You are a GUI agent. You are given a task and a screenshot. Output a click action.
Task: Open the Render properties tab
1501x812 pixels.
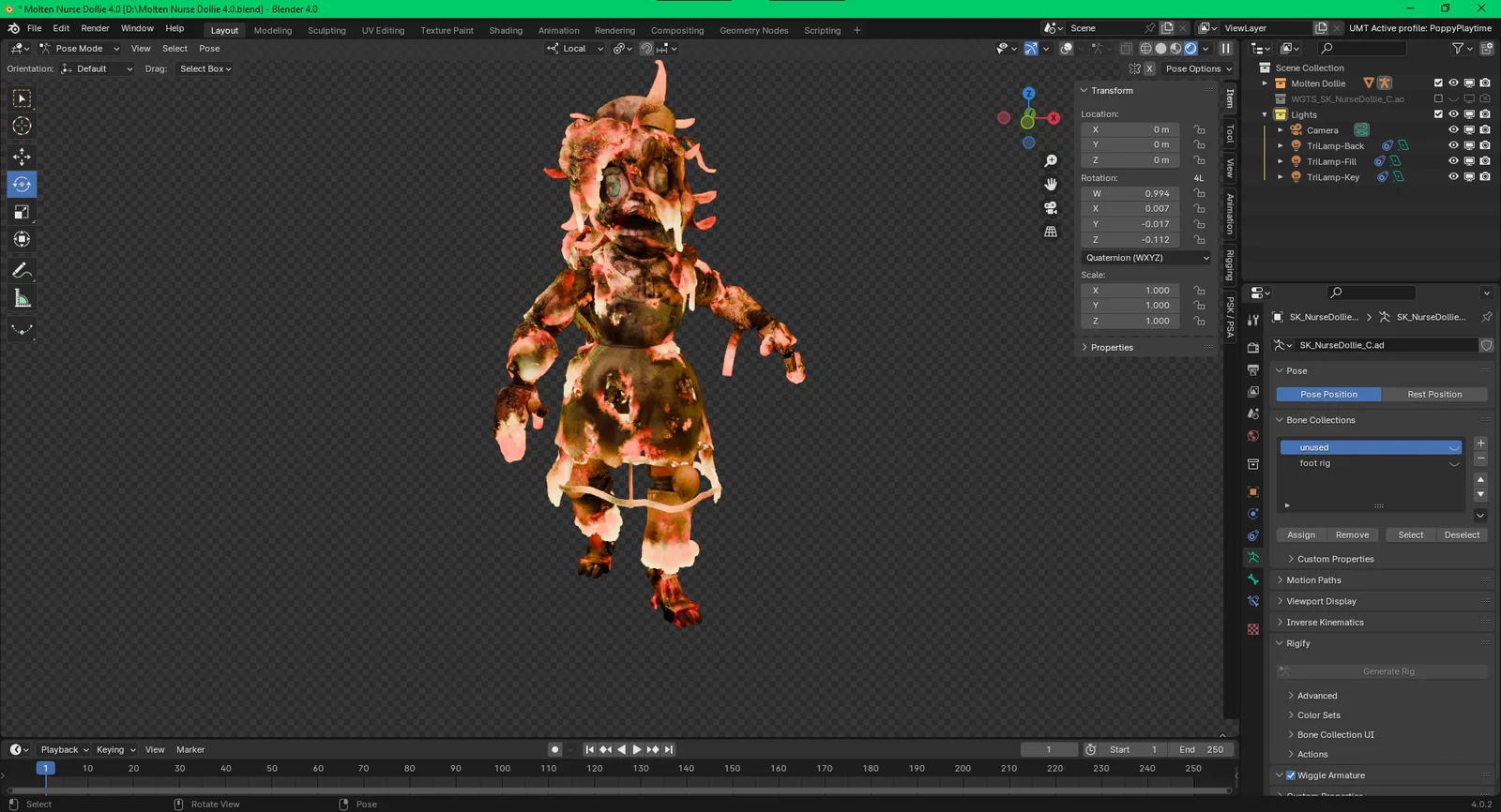(x=1253, y=347)
